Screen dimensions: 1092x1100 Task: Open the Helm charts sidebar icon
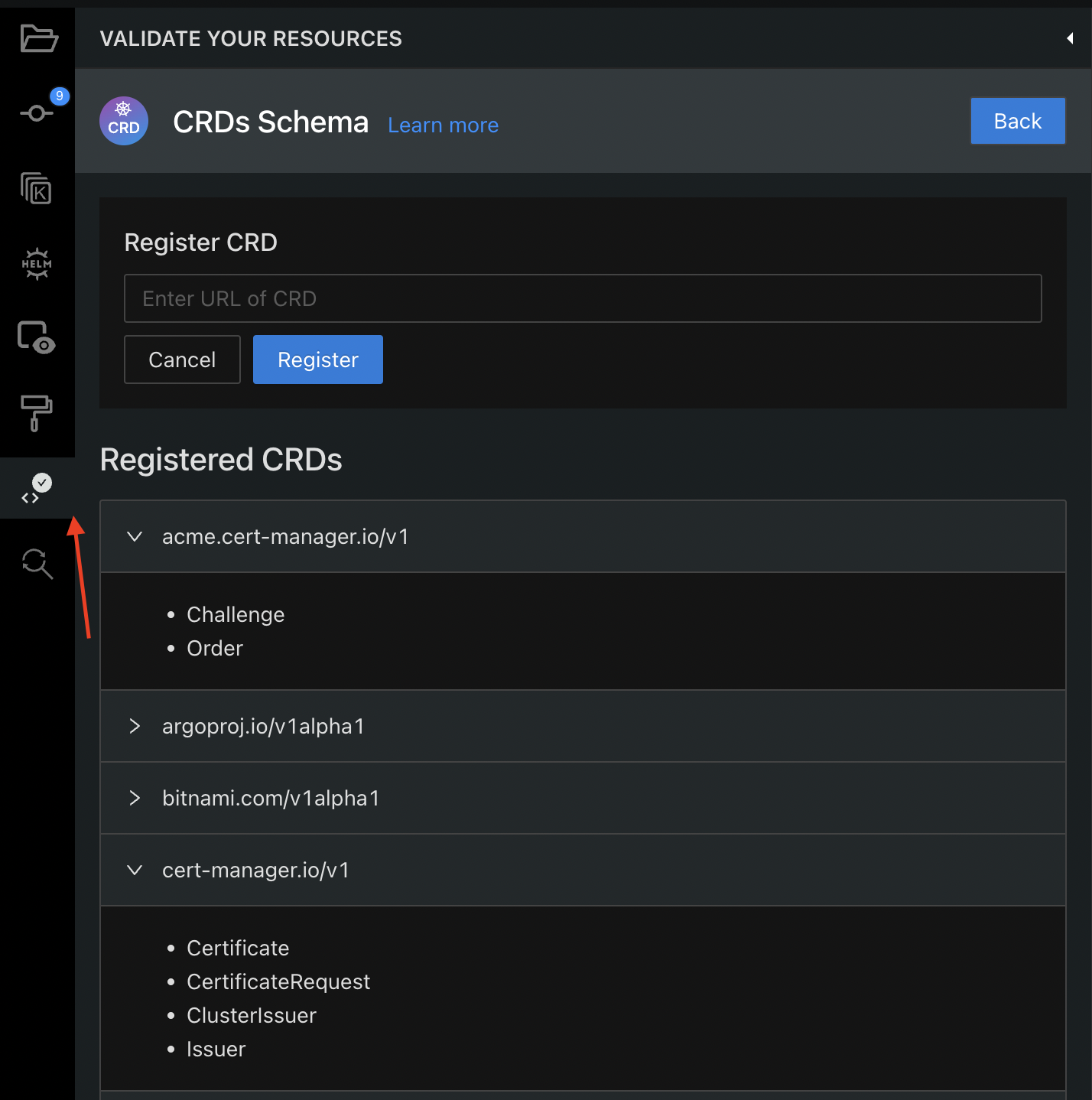click(x=37, y=264)
